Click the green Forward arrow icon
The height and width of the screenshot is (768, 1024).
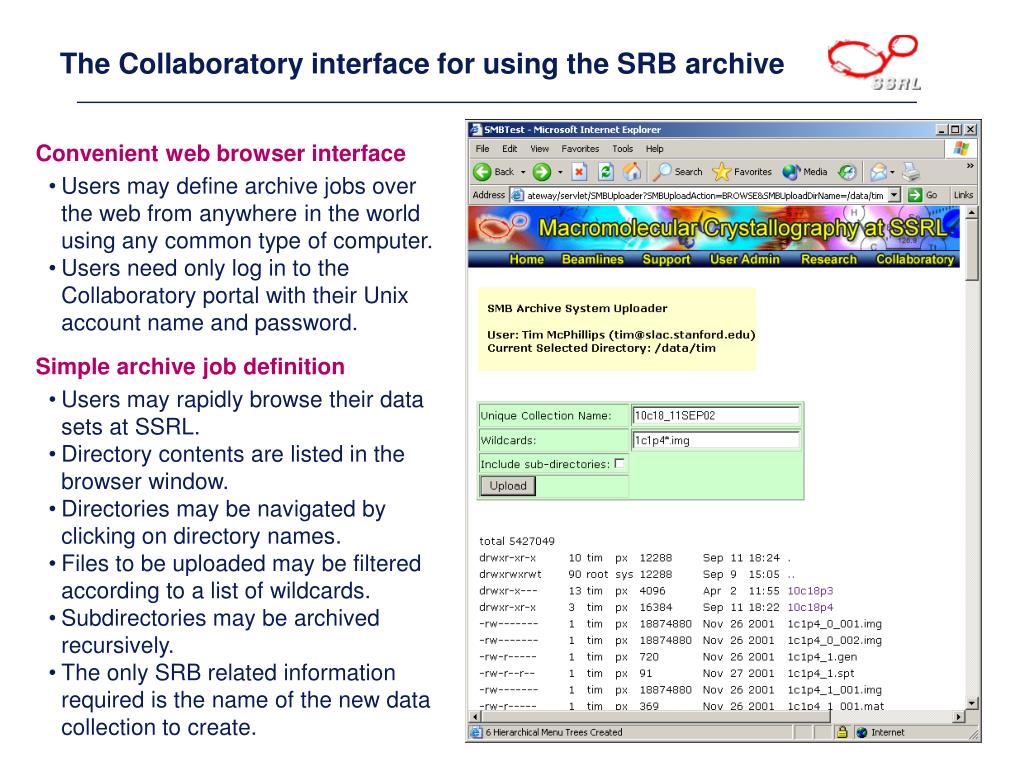click(541, 172)
